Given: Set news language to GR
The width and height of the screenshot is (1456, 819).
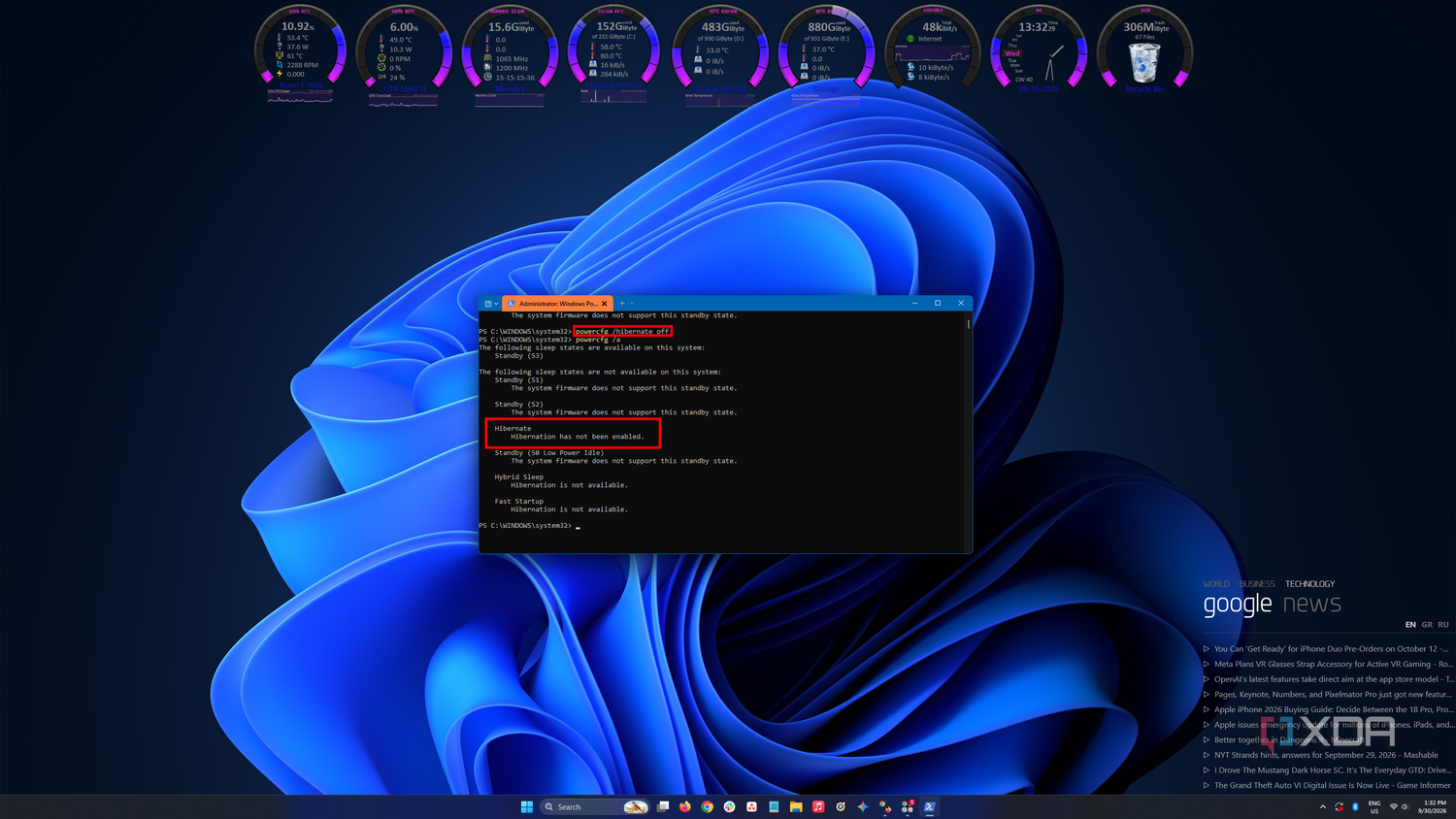Looking at the screenshot, I should click(1427, 625).
